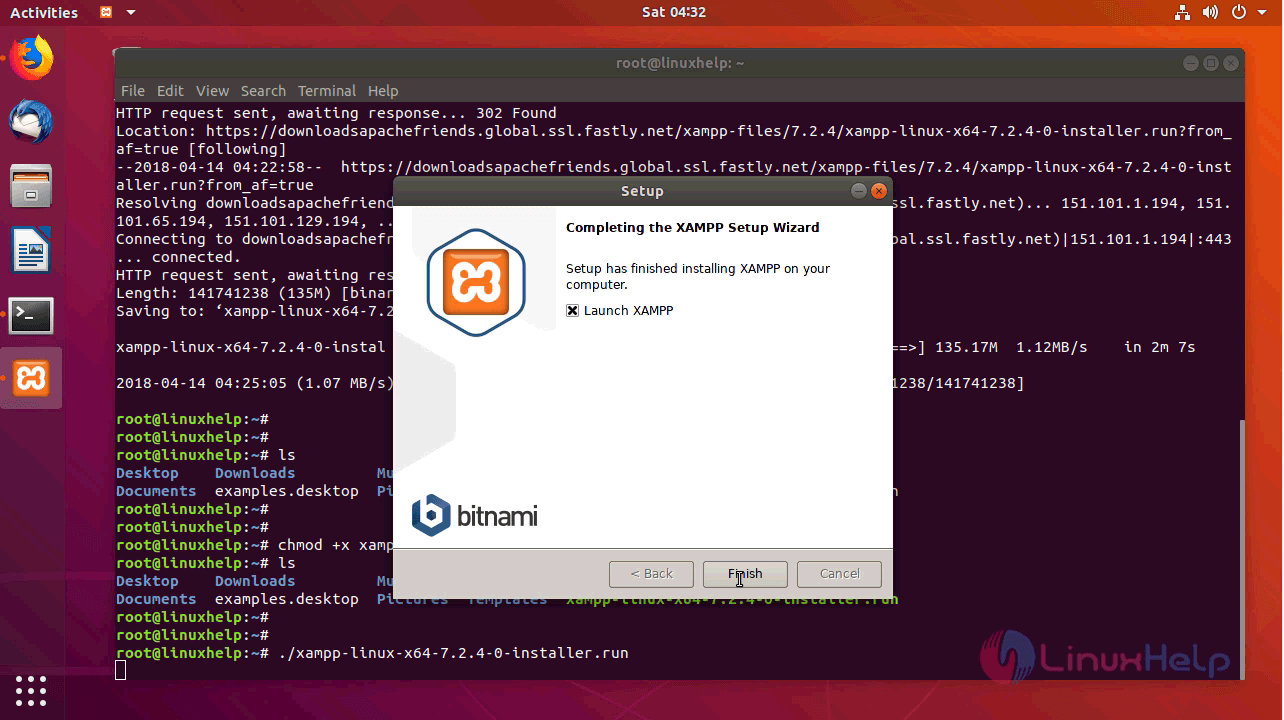Close the terminal window
Screen dimensions: 1284x720
tap(1231, 63)
